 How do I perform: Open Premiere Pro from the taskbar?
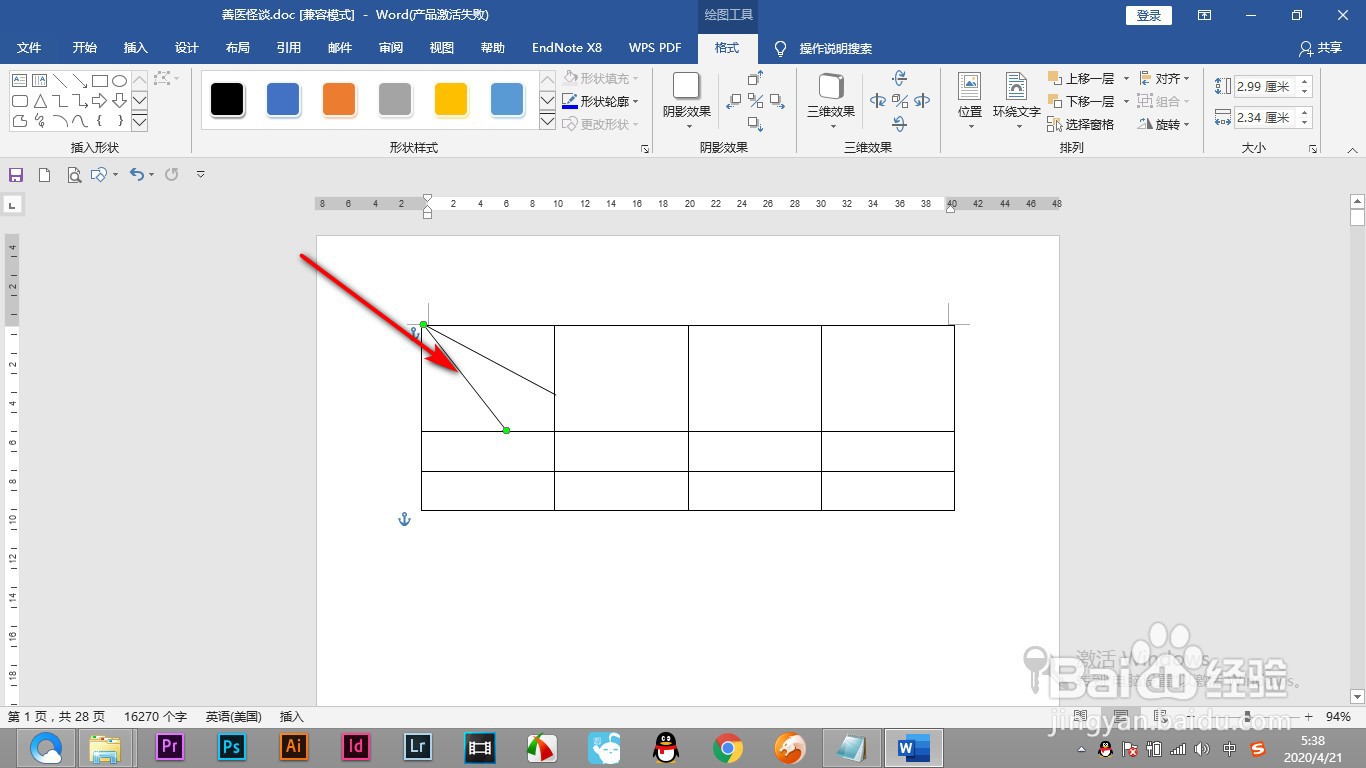170,747
